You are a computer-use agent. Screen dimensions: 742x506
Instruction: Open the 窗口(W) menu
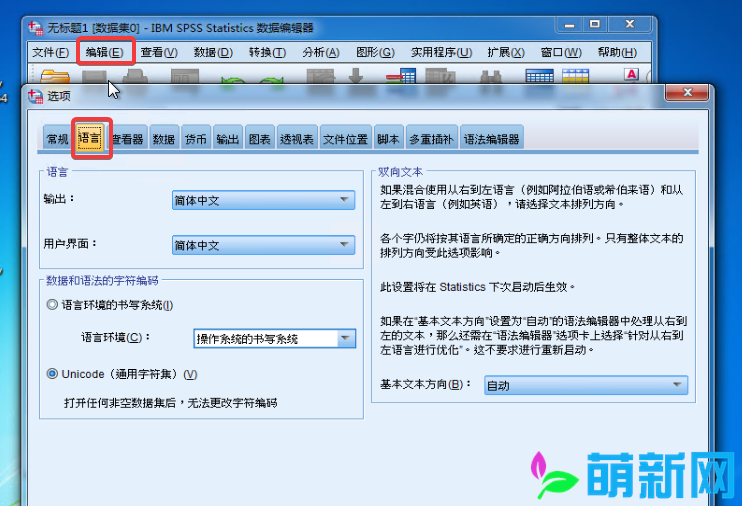pos(561,52)
